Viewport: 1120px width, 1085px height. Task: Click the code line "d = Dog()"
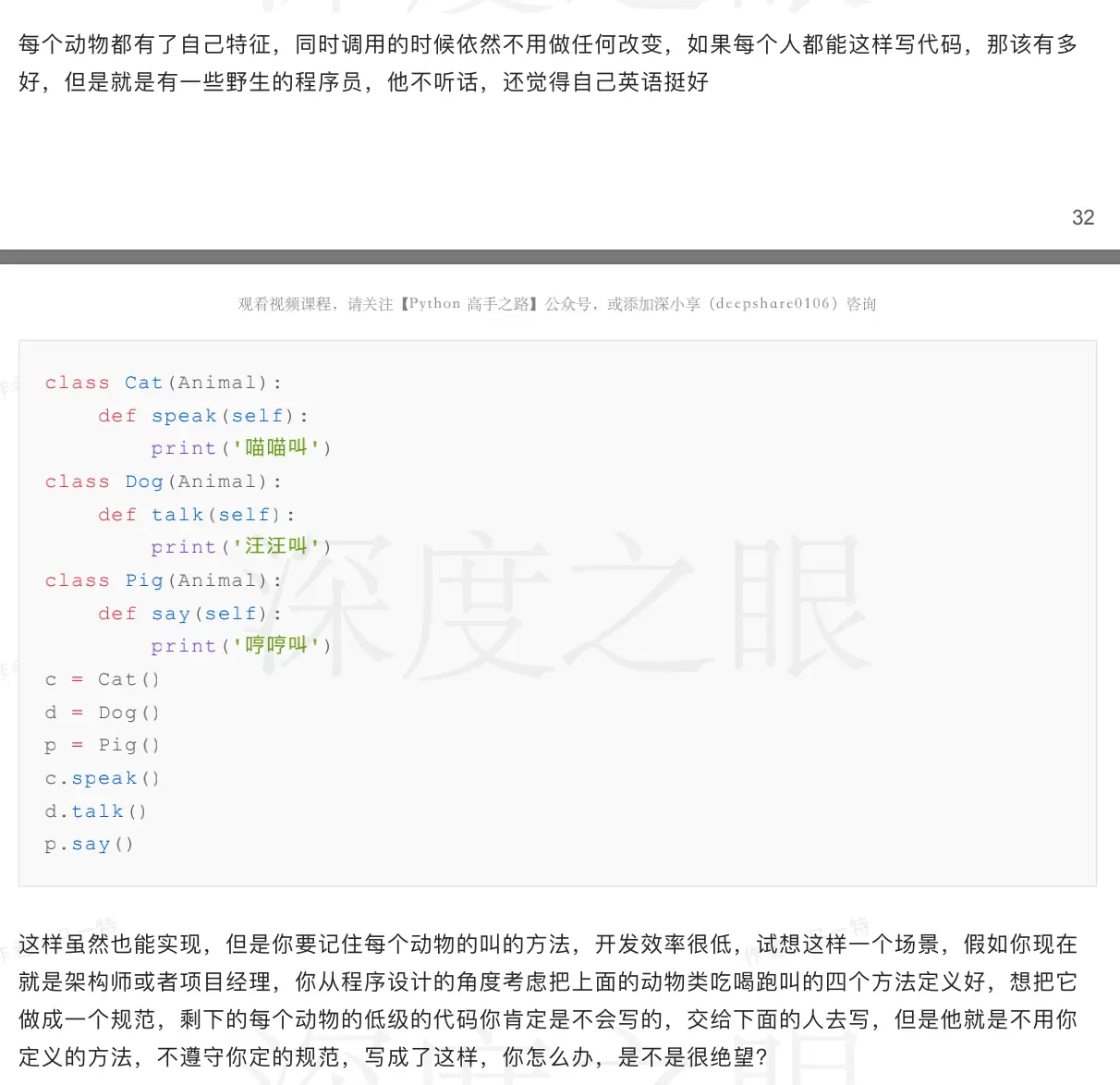[x=103, y=713]
